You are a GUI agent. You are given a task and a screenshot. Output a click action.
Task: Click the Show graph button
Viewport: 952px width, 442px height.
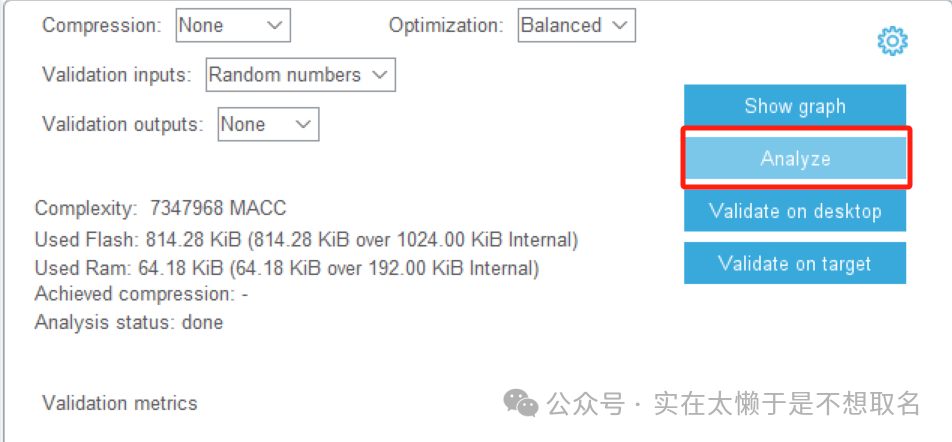[795, 107]
